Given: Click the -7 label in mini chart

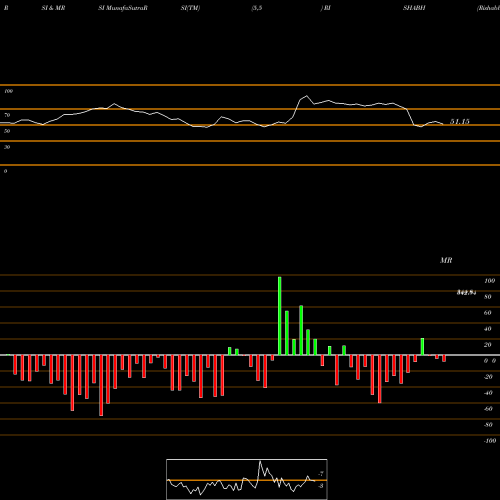Looking at the screenshot, I should pos(321,473).
